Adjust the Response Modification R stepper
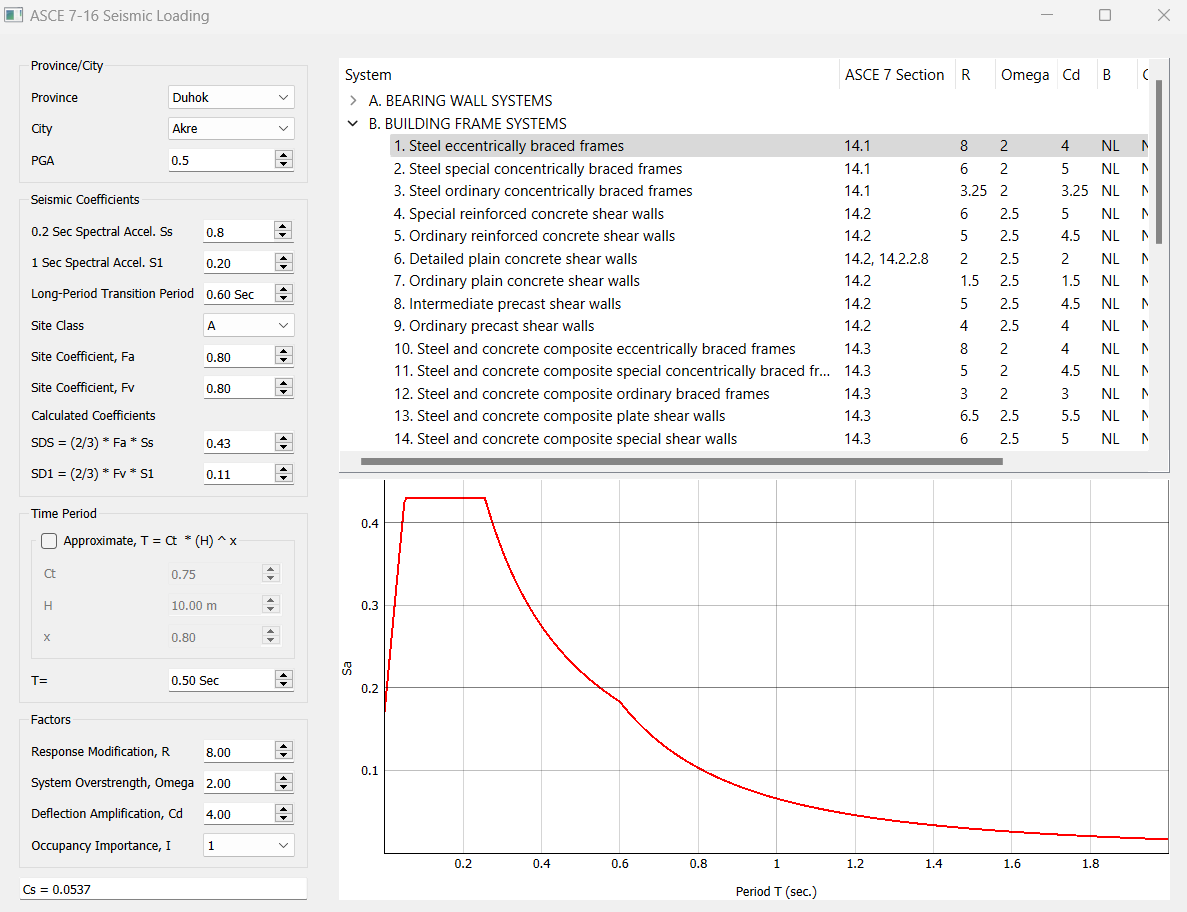Viewport: 1187px width, 912px height. click(x=283, y=752)
